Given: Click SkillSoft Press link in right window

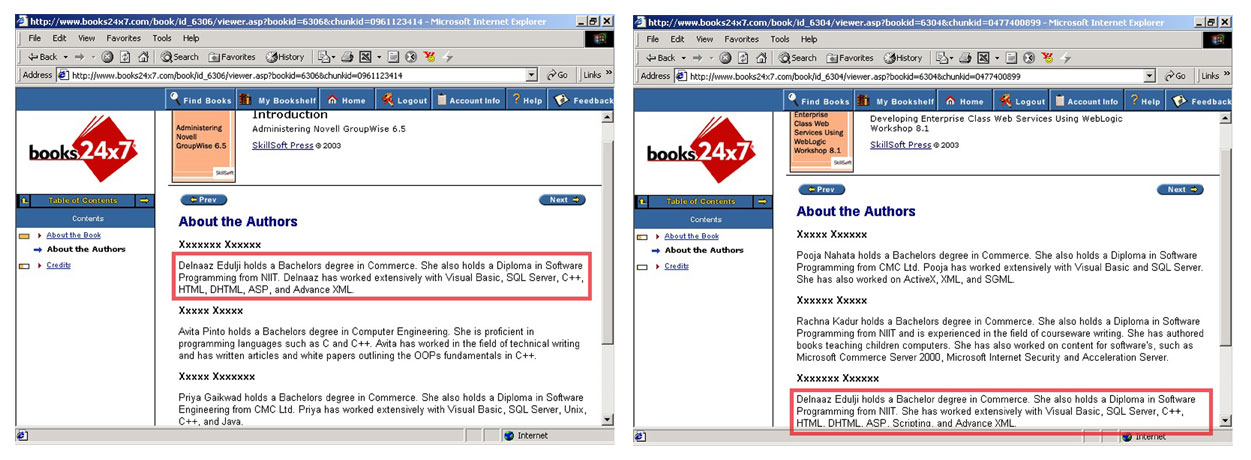Looking at the screenshot, I should tap(901, 145).
